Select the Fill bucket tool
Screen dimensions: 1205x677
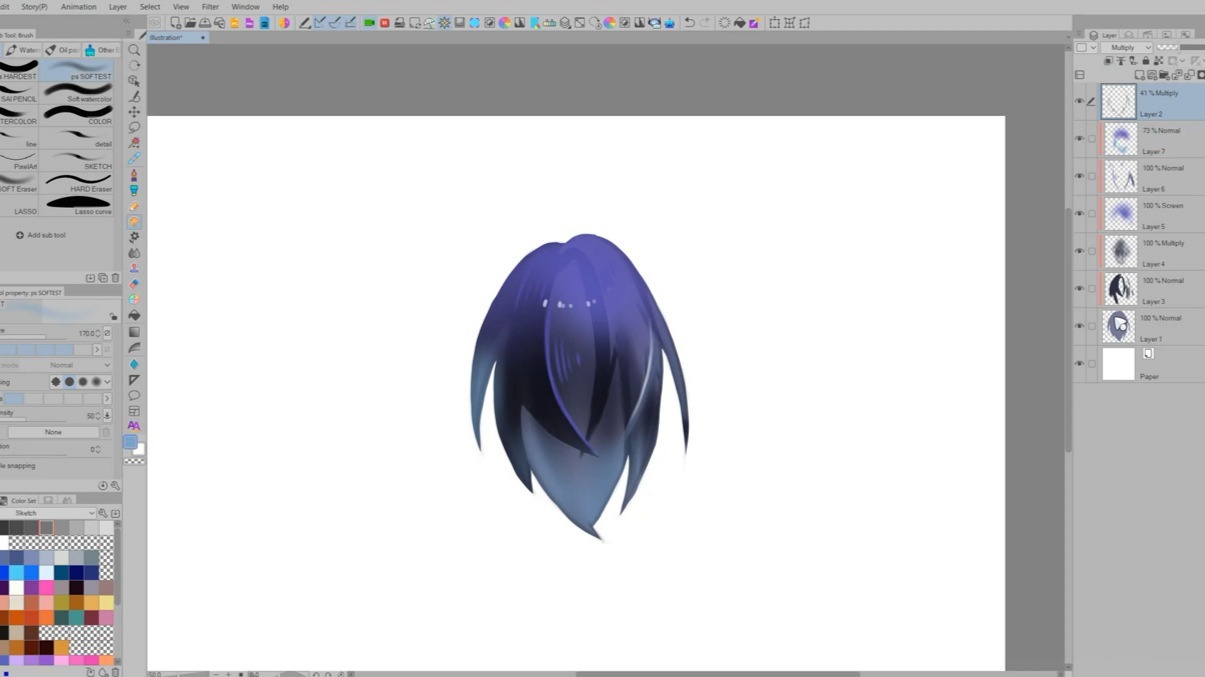point(134,316)
